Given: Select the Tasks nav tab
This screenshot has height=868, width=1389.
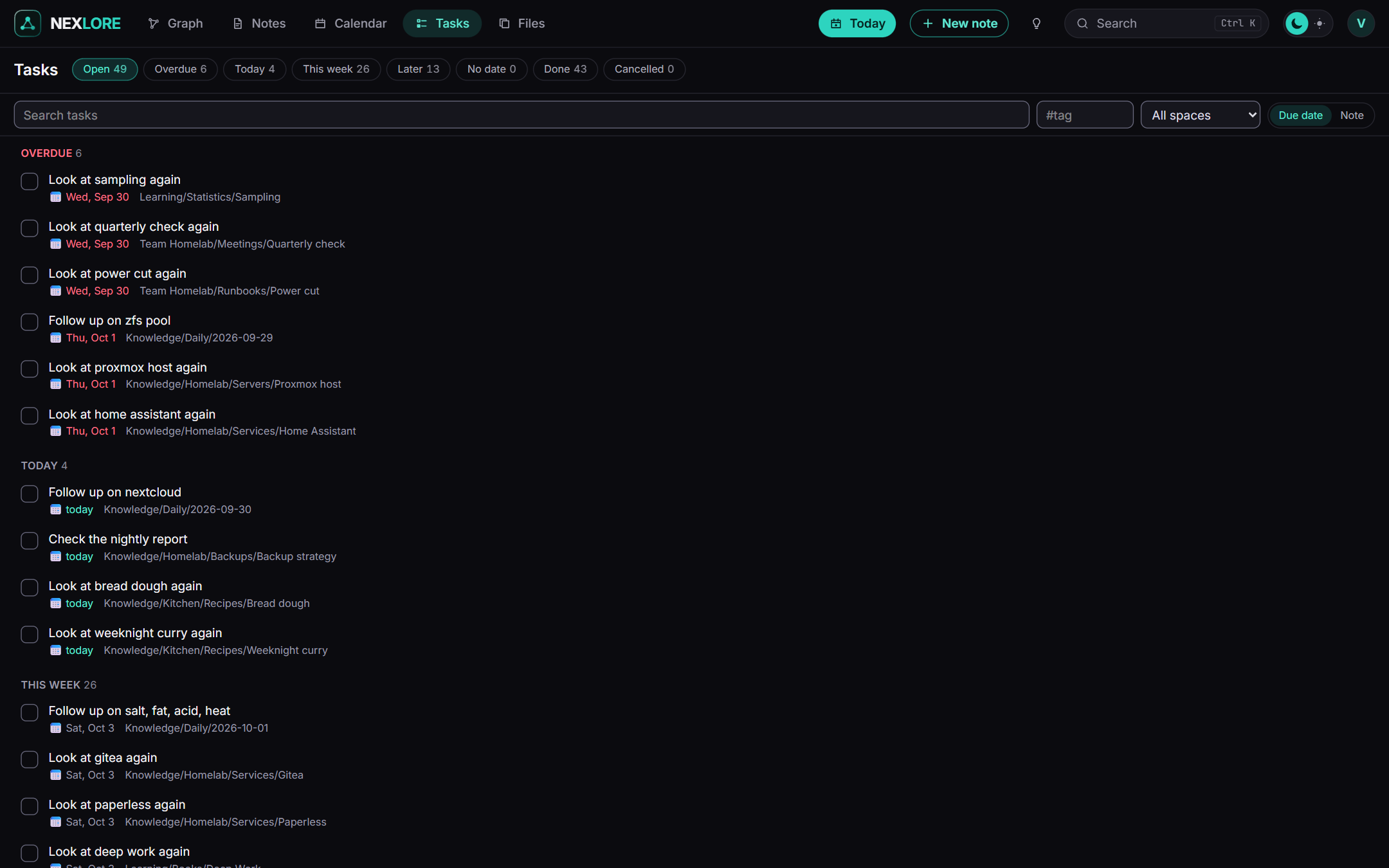Looking at the screenshot, I should (442, 24).
